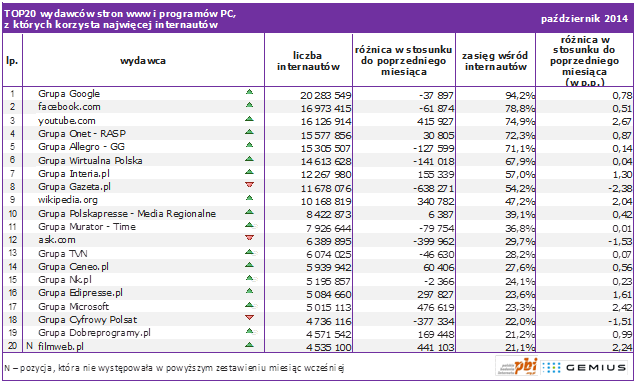This screenshot has height=384, width=637.
Task: Click the 'lp.' column header
Action: (12, 61)
